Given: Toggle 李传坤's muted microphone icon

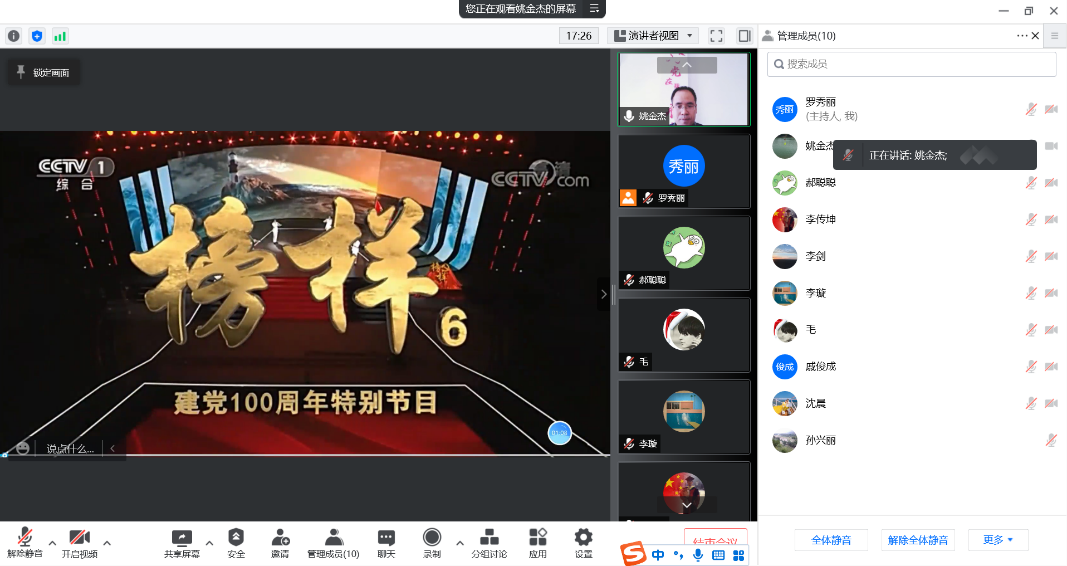Looking at the screenshot, I should (1031, 220).
